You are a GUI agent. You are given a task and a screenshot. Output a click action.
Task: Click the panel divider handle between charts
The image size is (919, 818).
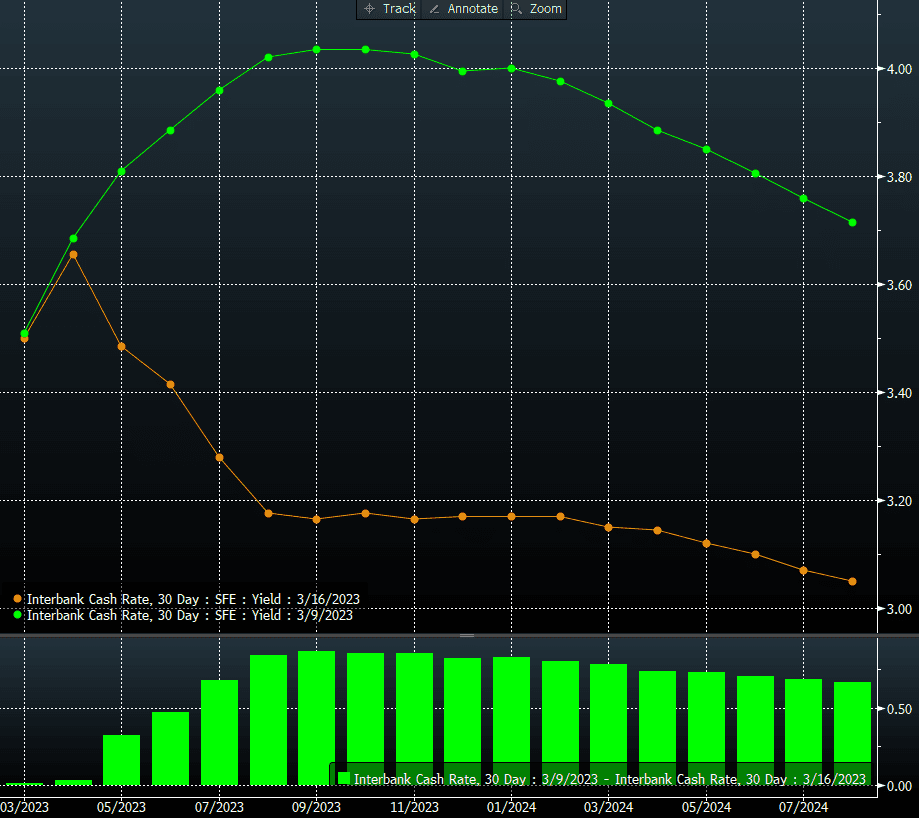(x=466, y=635)
